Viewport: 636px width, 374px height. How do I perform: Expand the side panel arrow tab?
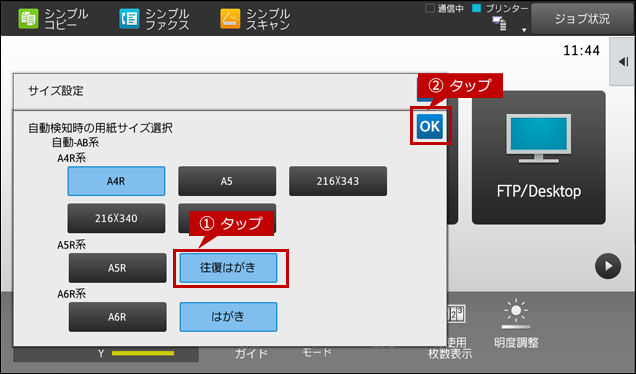(x=623, y=62)
